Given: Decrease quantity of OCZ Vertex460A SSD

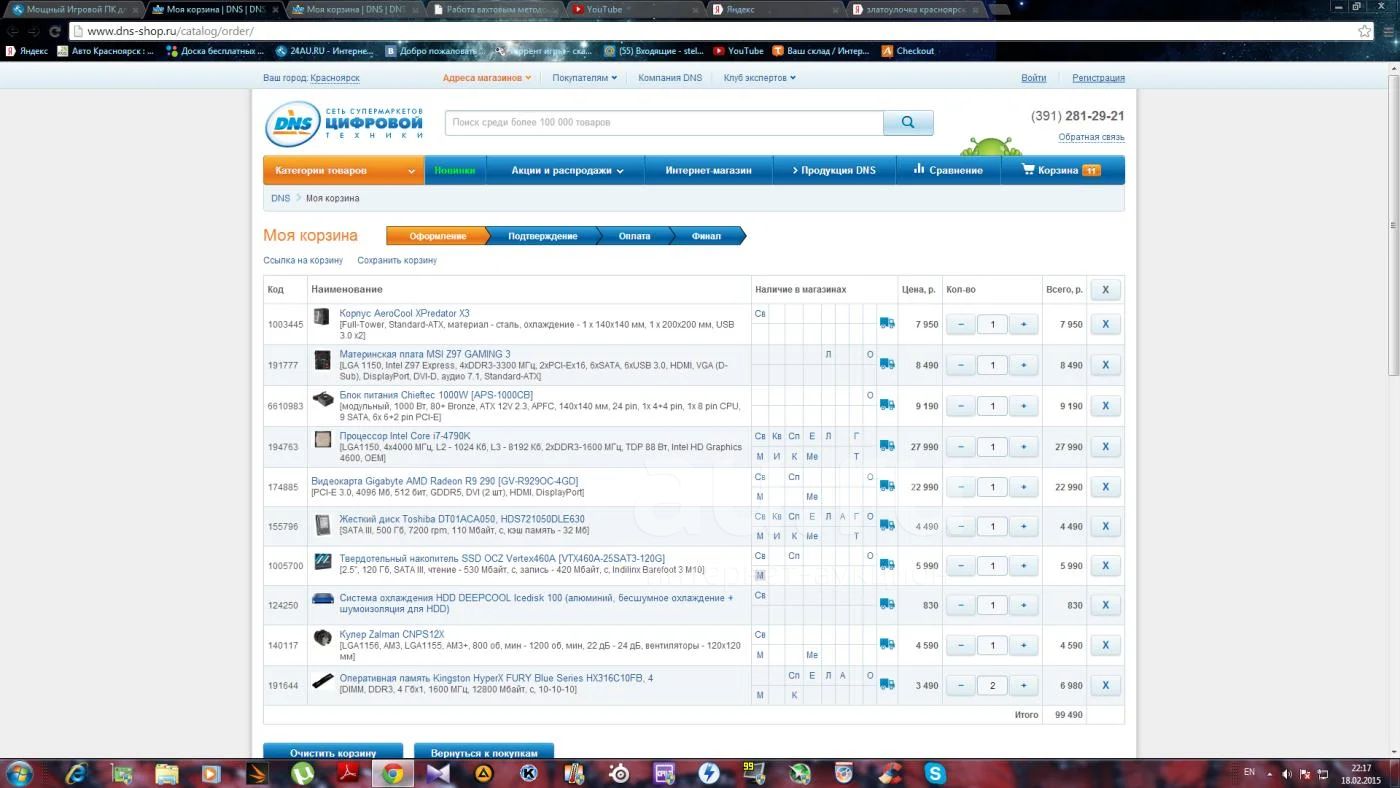Looking at the screenshot, I should pos(961,565).
